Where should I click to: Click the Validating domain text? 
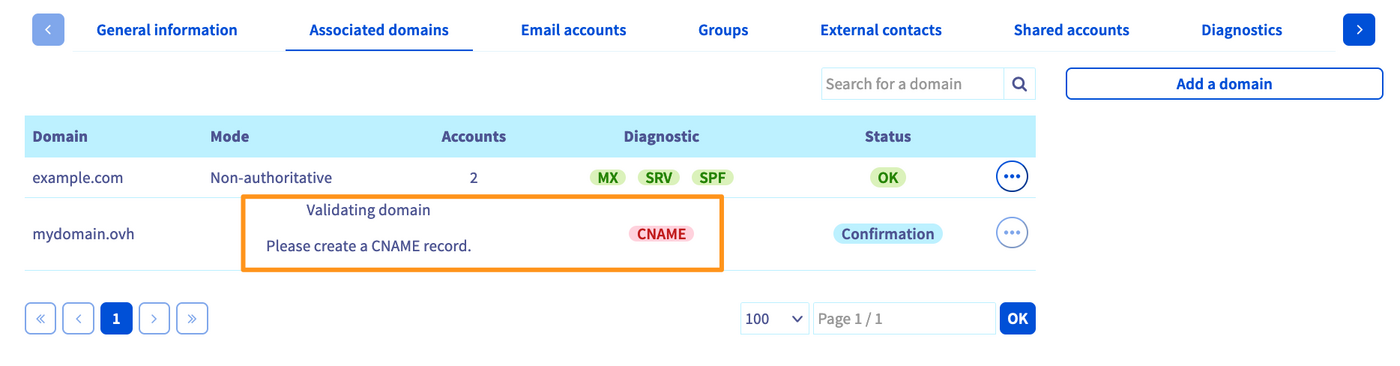368,210
